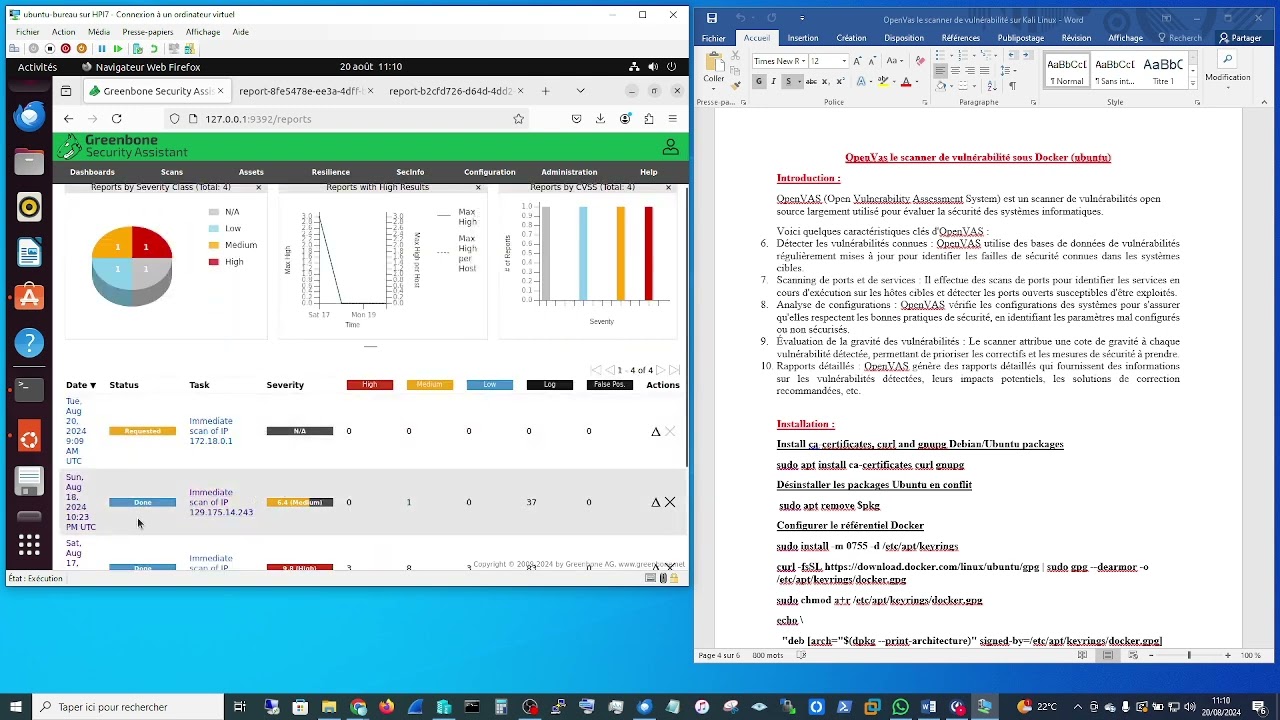Image resolution: width=1280 pixels, height=720 pixels.
Task: Open the Police font dialog launcher
Action: point(926,102)
